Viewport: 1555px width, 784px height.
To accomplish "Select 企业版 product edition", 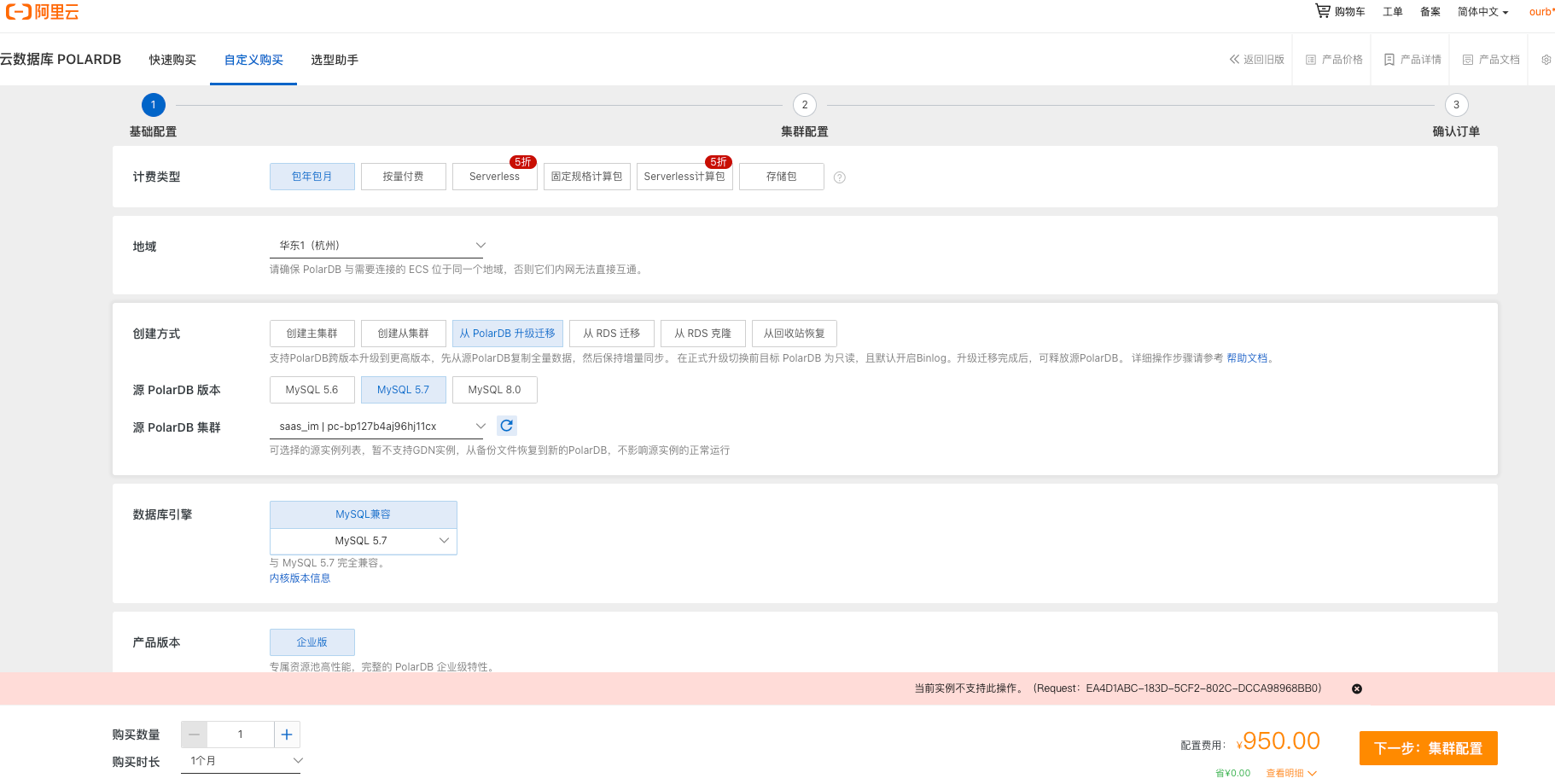I will 312,642.
